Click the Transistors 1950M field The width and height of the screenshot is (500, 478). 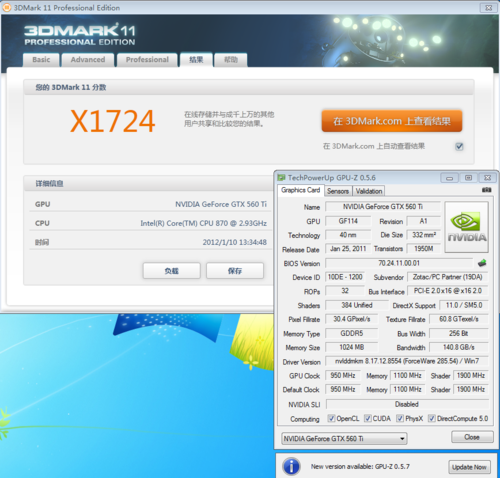(424, 249)
